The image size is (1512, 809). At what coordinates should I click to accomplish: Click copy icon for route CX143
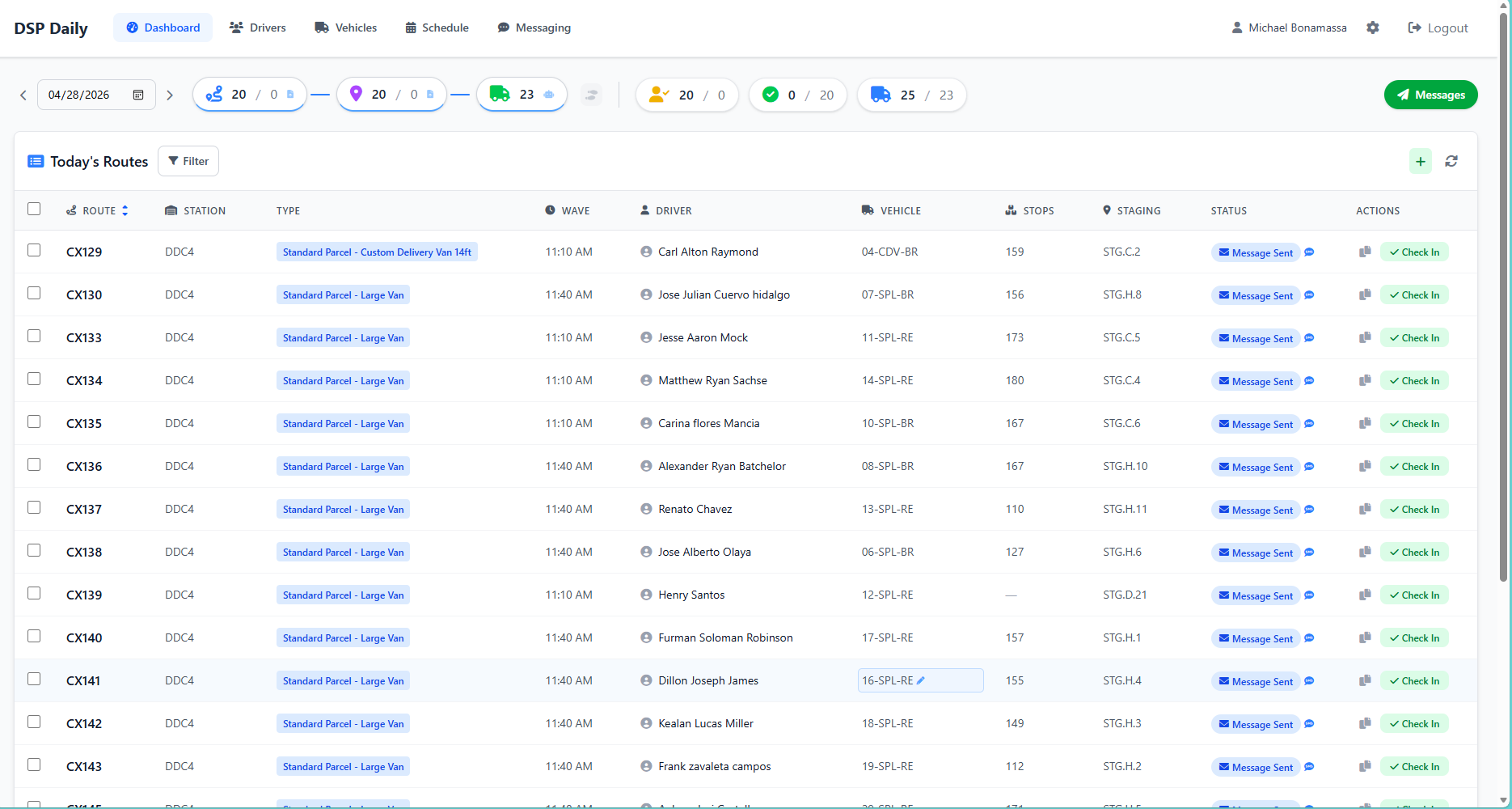coord(1365,766)
